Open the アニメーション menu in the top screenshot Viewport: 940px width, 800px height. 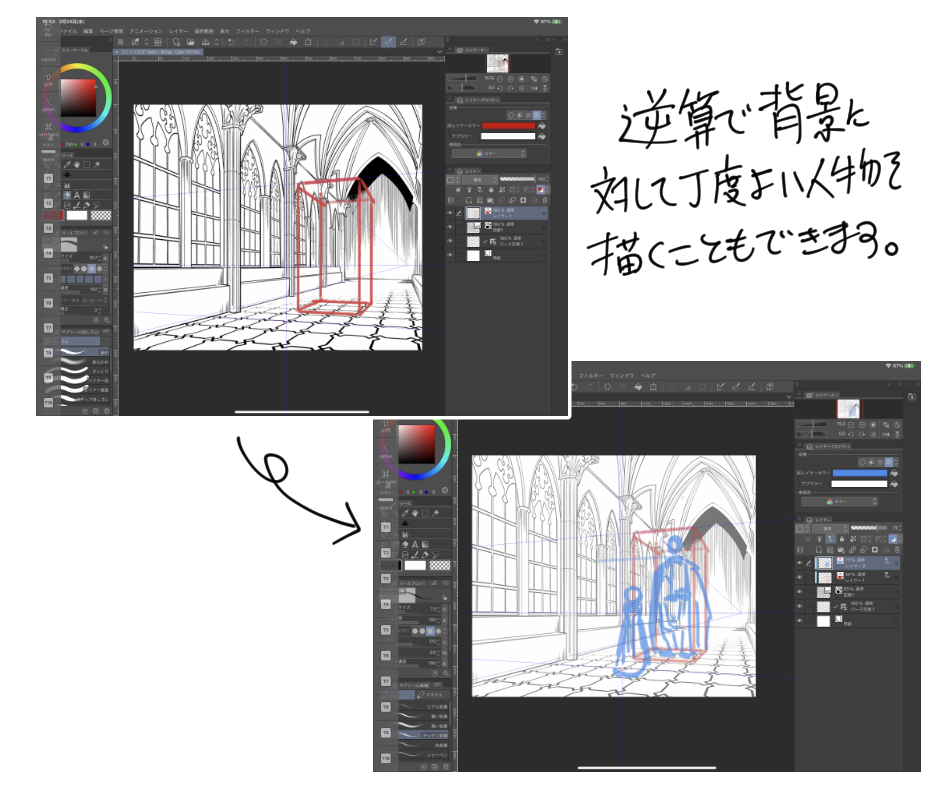(146, 31)
